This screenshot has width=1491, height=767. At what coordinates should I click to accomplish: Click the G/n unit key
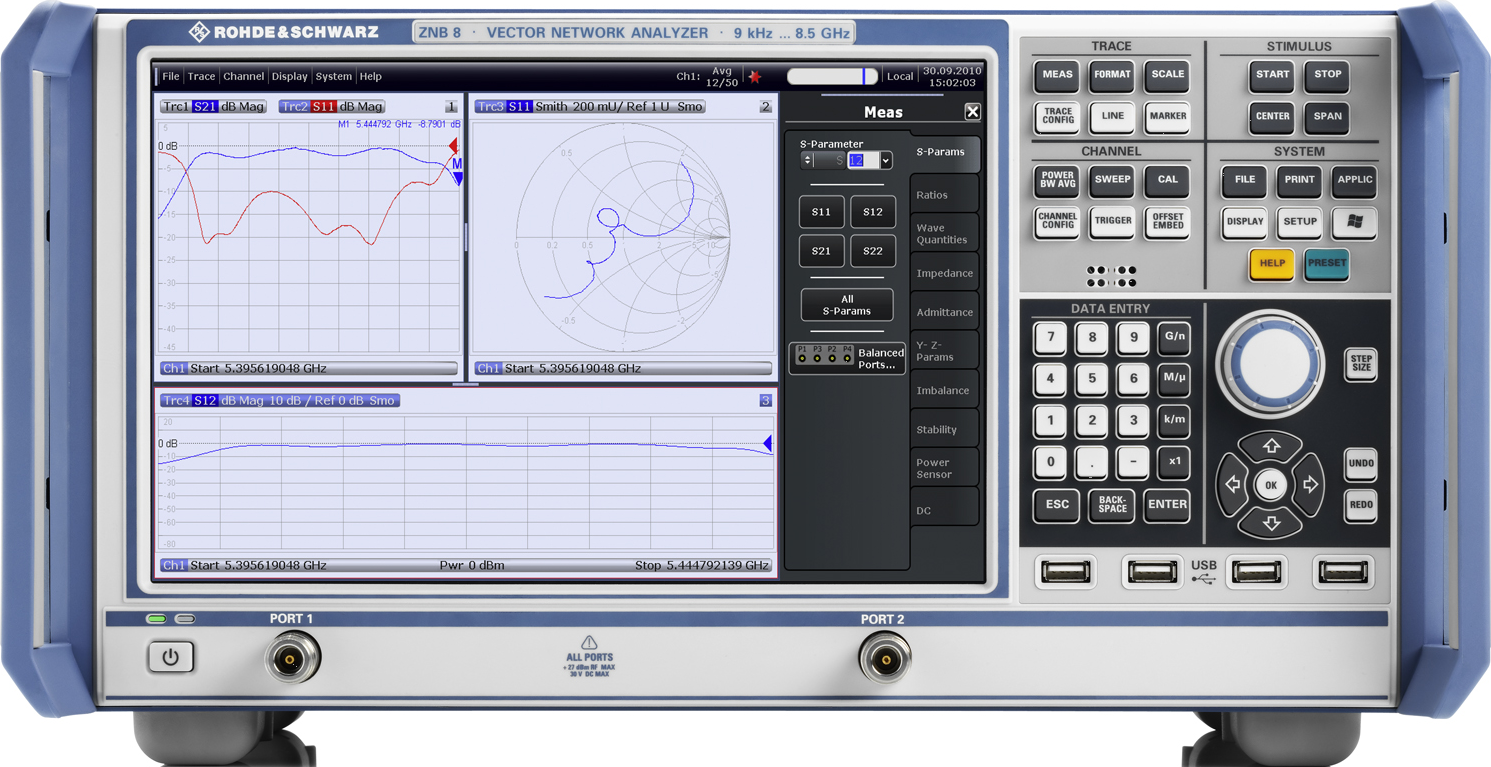1174,338
